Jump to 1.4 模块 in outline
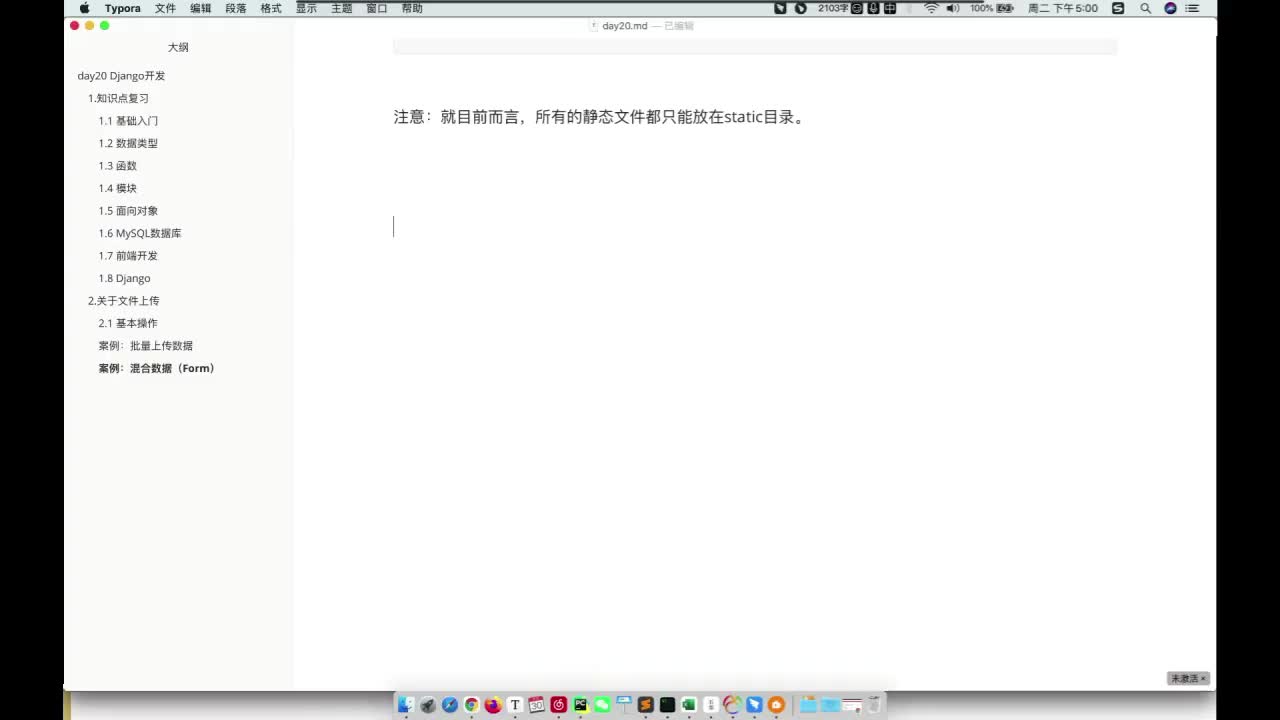This screenshot has width=1280, height=720. point(118,188)
